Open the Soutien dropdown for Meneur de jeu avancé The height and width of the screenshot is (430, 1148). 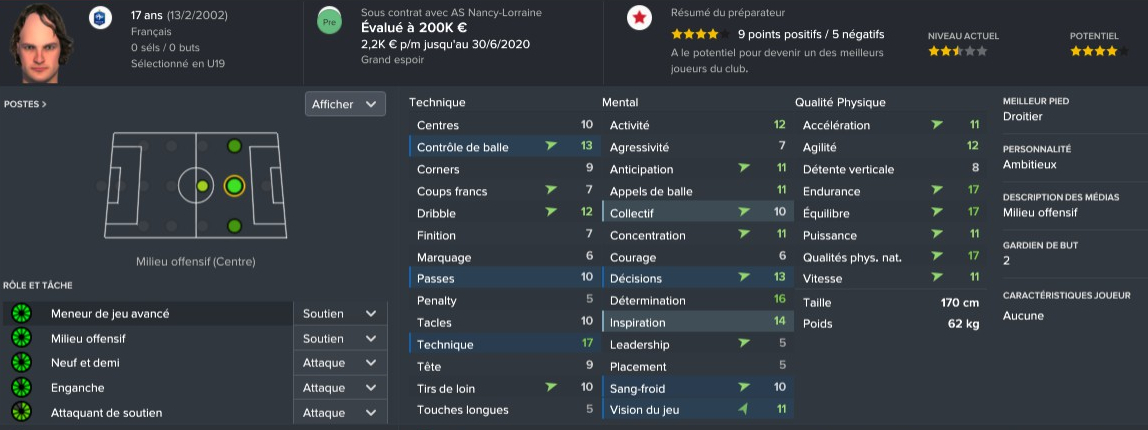point(339,314)
